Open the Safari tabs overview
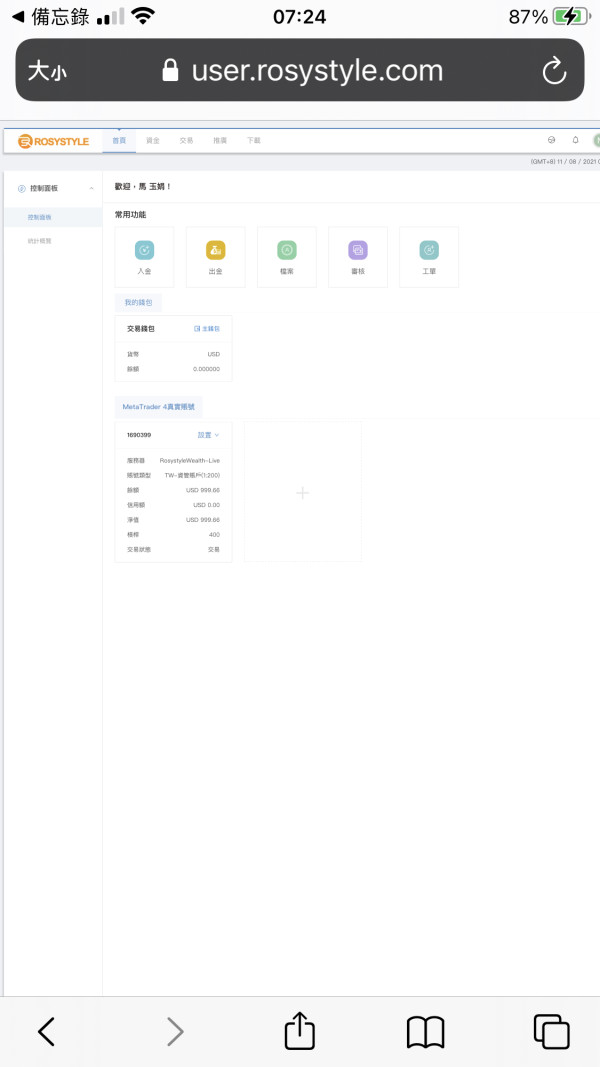Image resolution: width=600 pixels, height=1067 pixels. (x=552, y=1032)
